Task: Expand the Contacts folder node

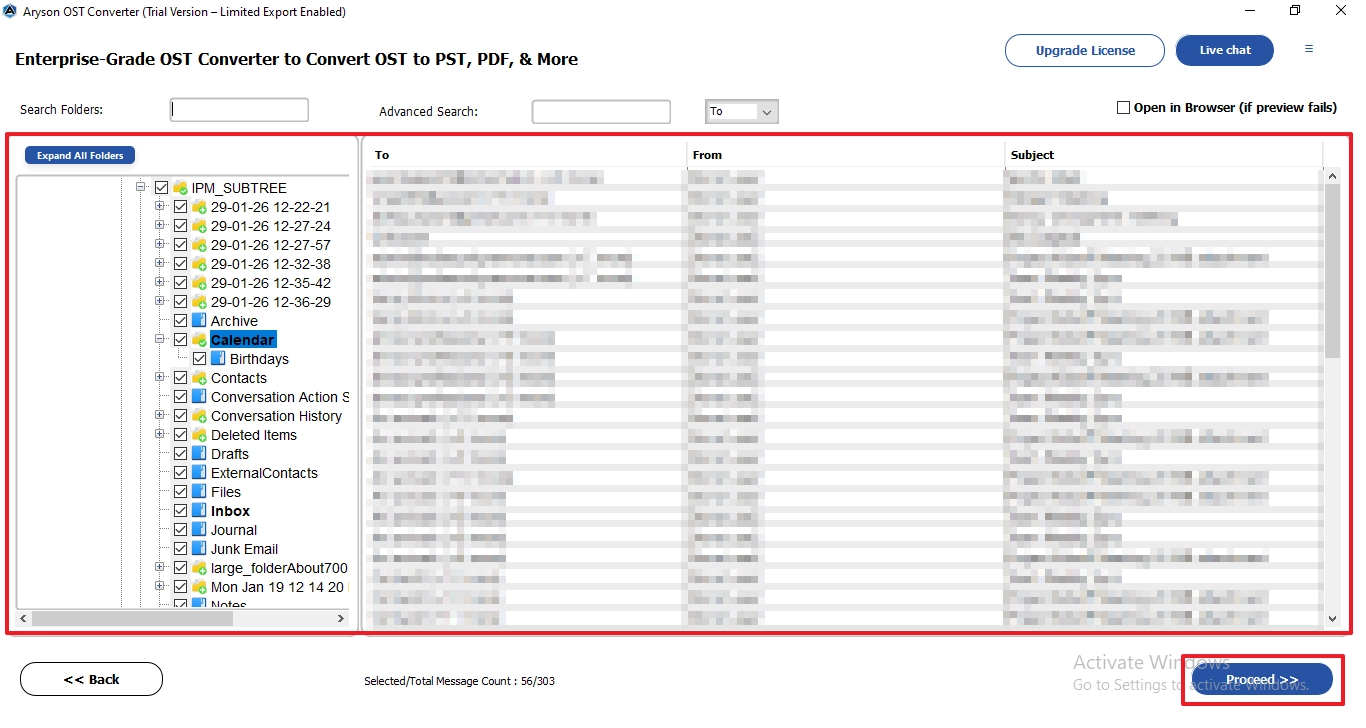Action: tap(160, 377)
